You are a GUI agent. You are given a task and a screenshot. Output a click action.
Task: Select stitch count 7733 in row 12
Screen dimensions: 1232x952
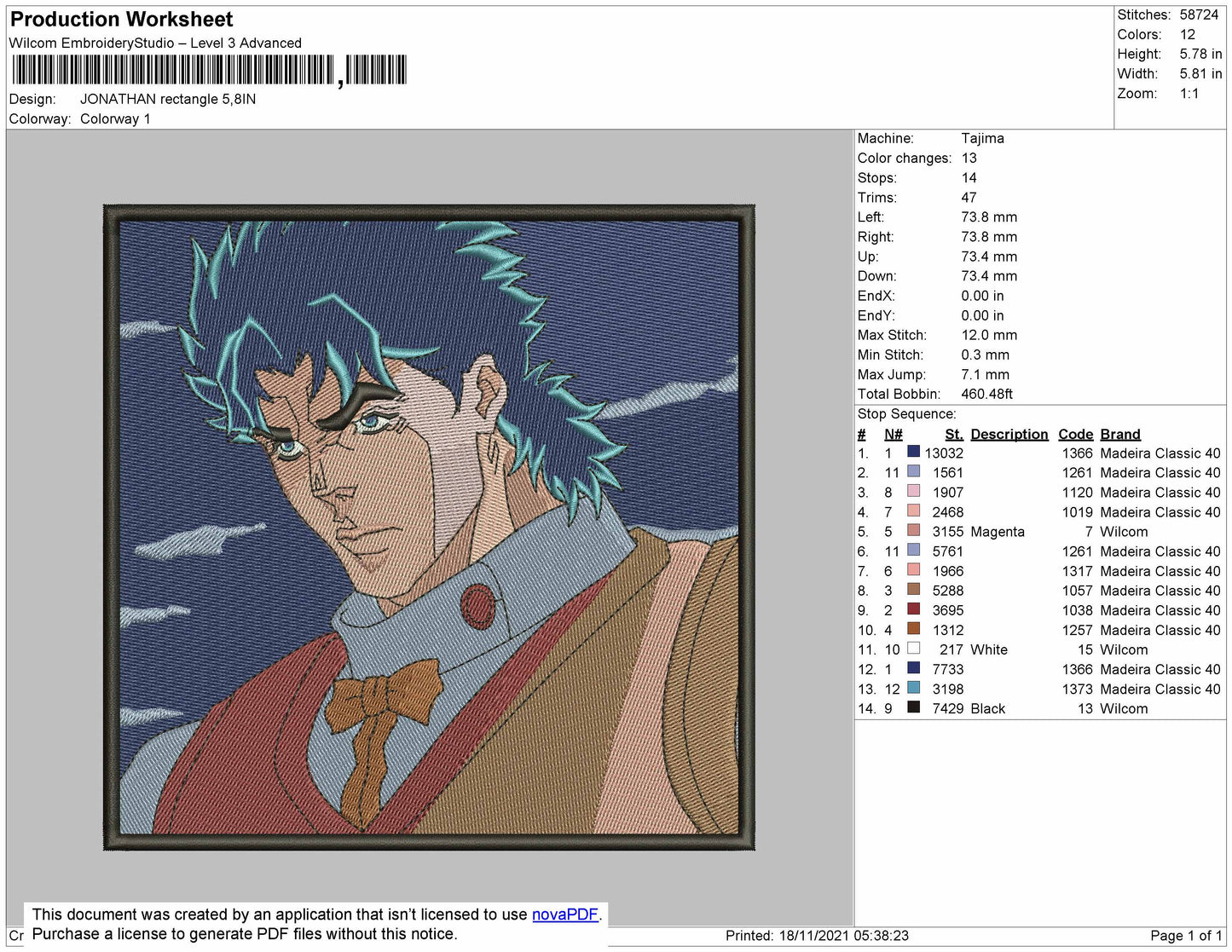click(x=947, y=670)
